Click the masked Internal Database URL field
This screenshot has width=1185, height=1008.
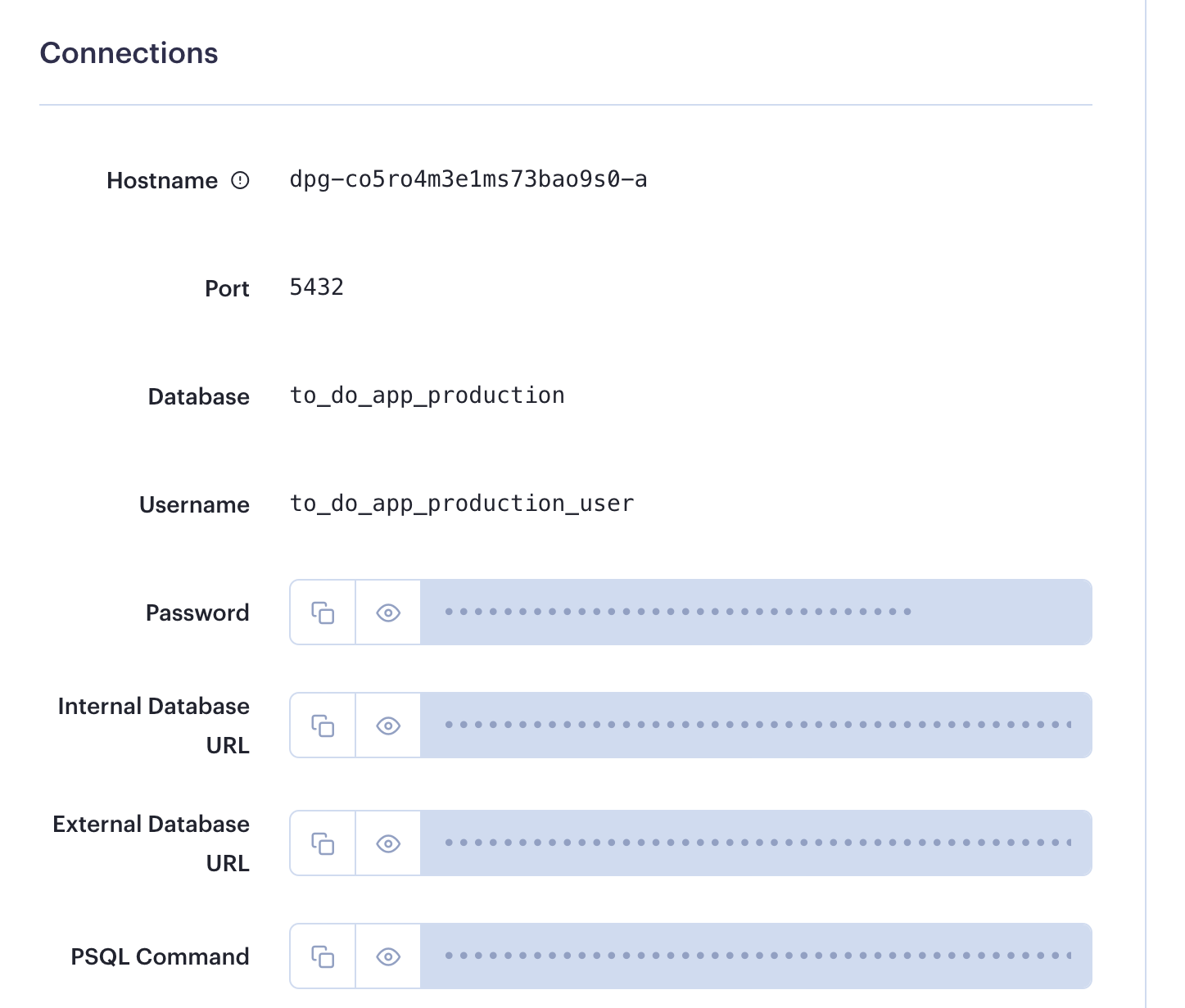(x=755, y=725)
